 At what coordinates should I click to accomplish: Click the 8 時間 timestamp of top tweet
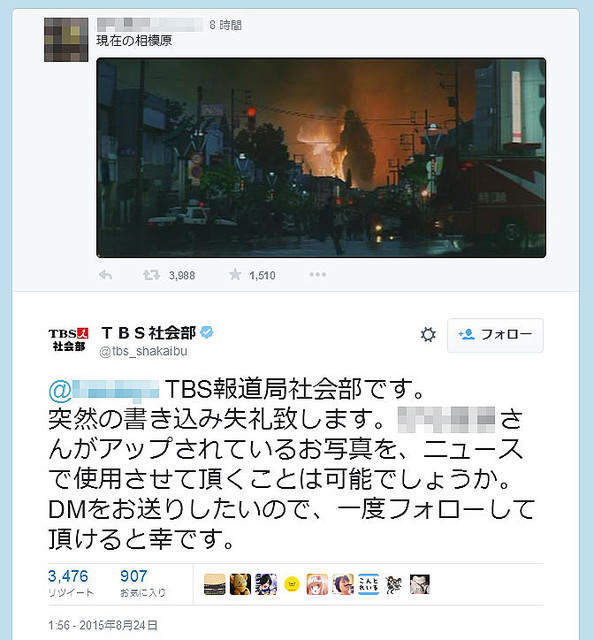coord(225,25)
